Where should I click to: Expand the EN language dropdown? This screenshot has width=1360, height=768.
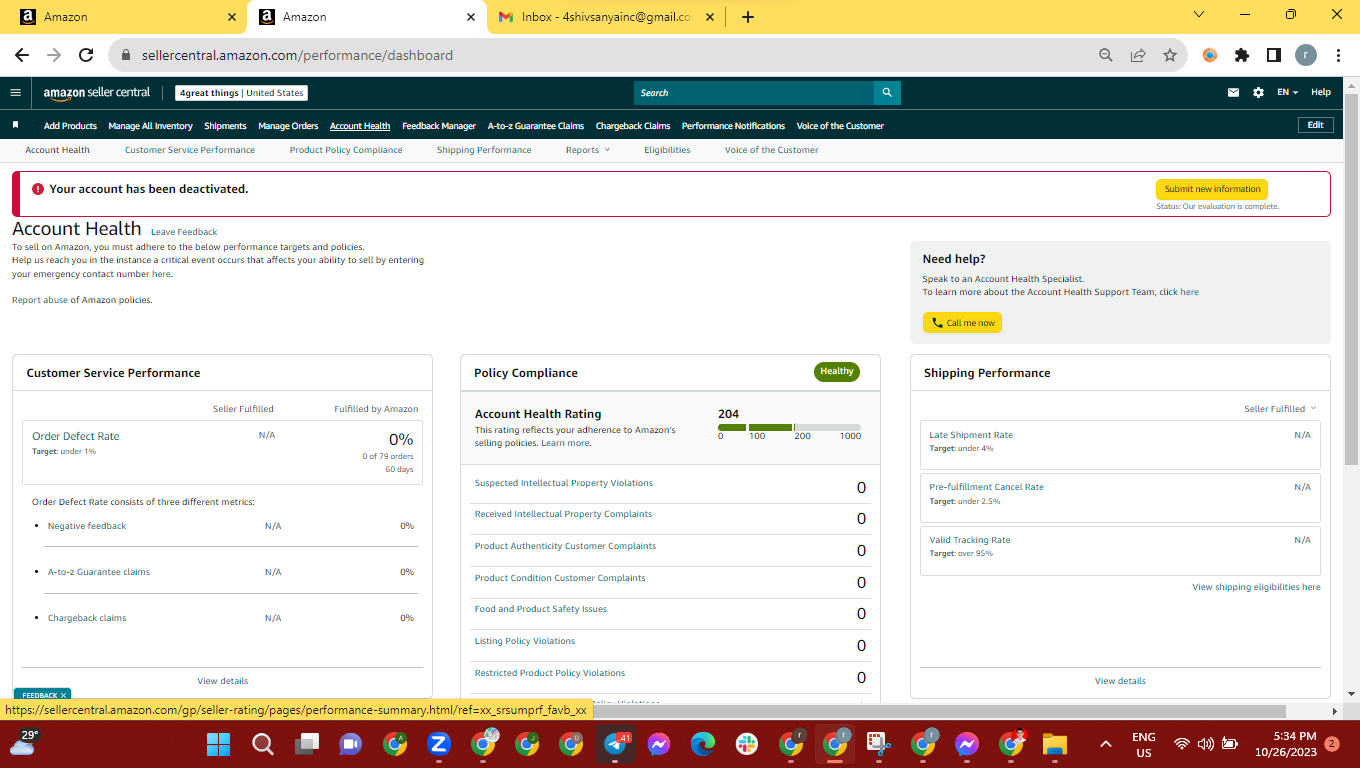(1287, 93)
